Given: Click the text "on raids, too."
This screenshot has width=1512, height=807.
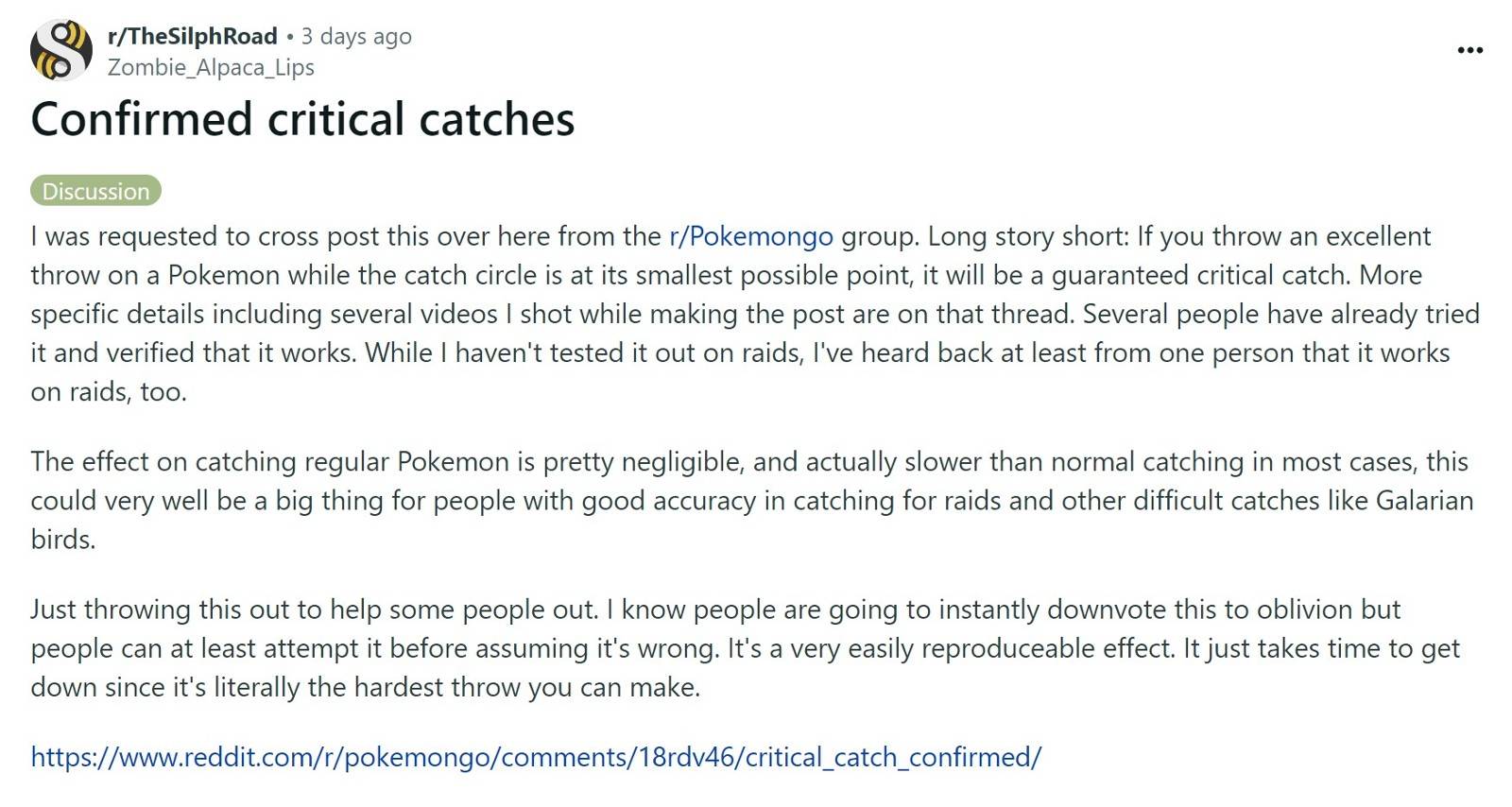Looking at the screenshot, I should [109, 391].
